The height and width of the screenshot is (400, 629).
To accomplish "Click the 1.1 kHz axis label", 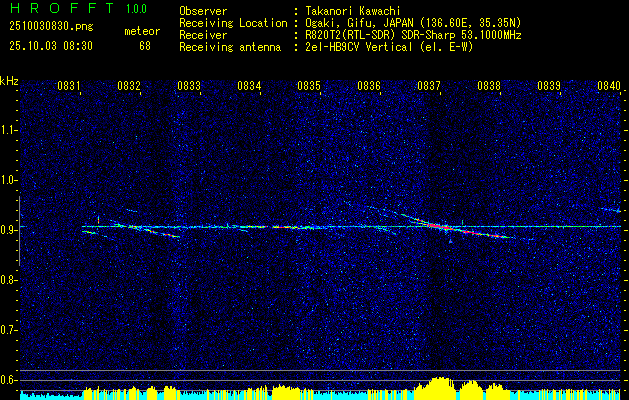I will (8, 130).
